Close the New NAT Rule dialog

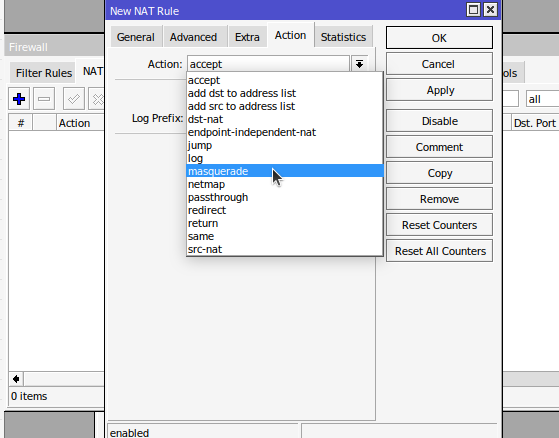pos(491,10)
